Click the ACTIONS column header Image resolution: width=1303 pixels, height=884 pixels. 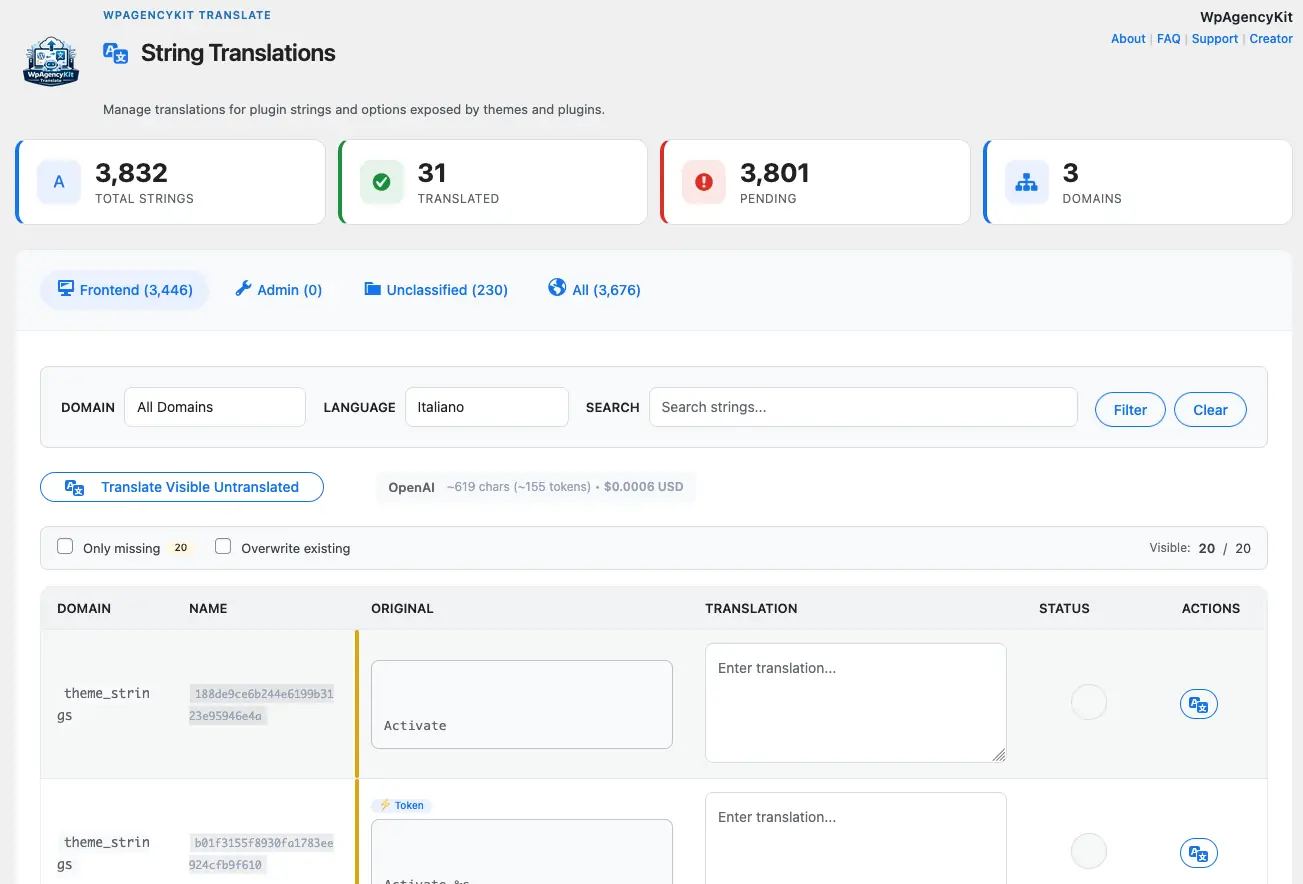pyautogui.click(x=1211, y=608)
